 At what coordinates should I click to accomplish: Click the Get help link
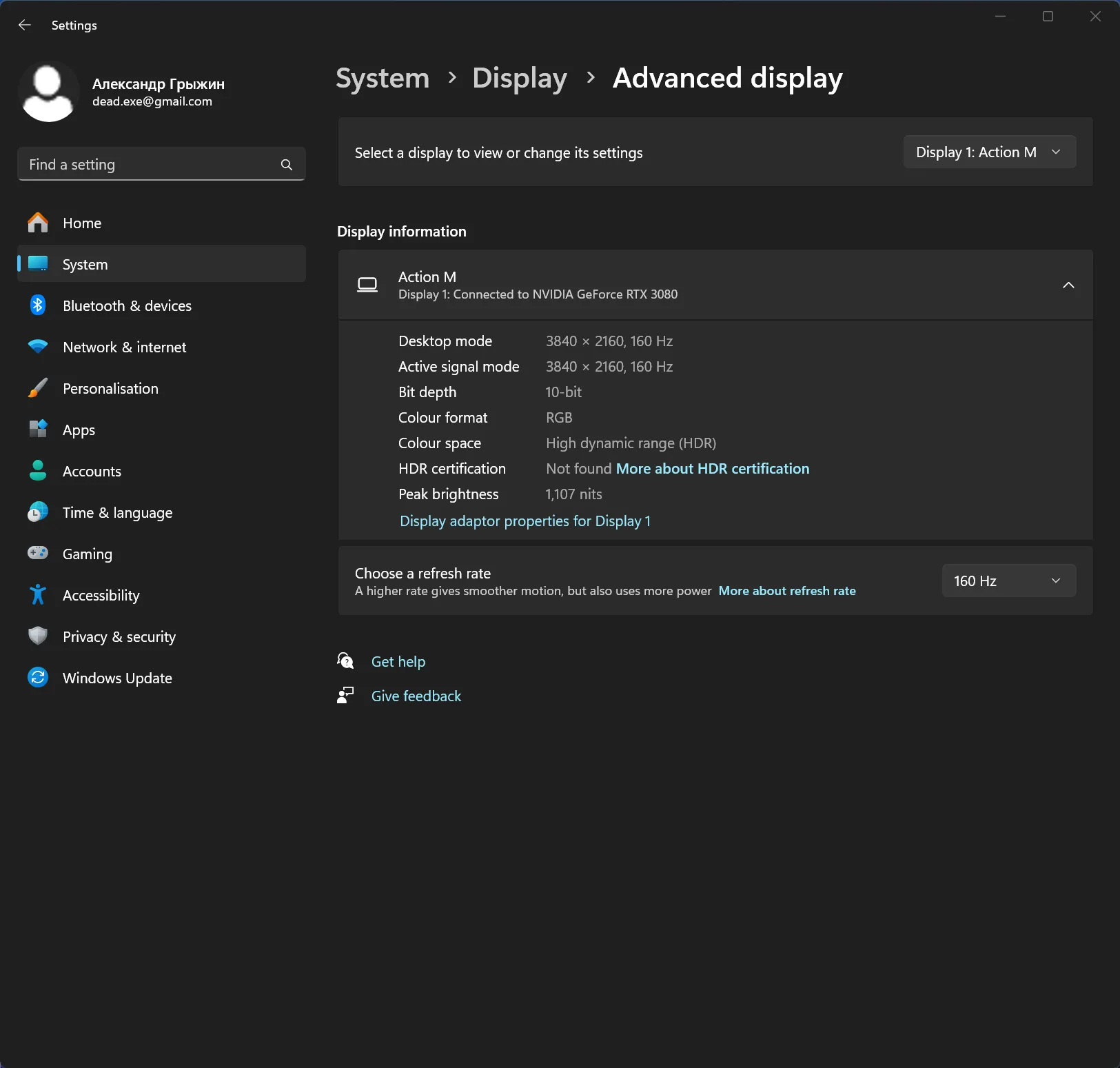398,662
